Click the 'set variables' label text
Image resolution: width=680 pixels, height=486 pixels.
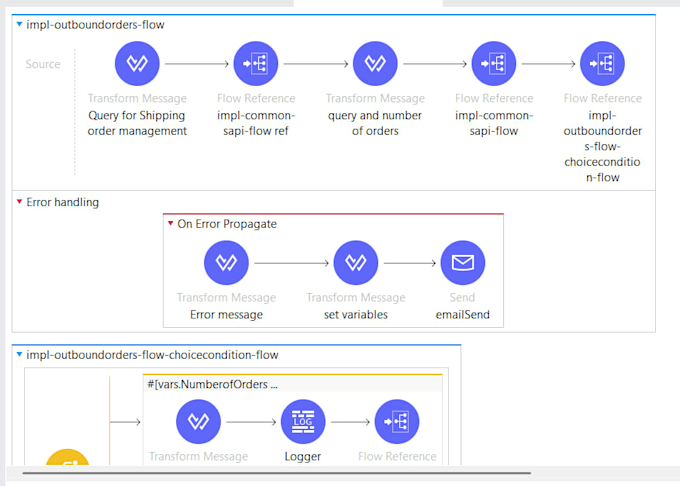[356, 314]
